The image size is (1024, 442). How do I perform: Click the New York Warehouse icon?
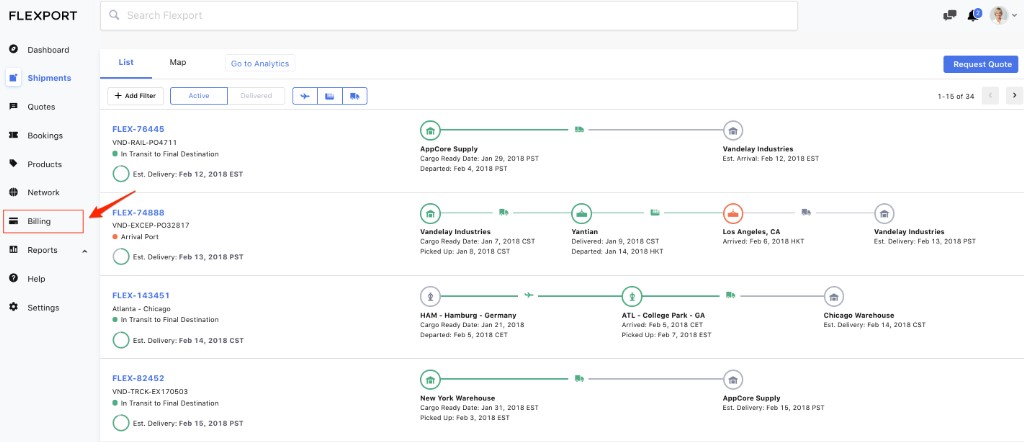430,379
